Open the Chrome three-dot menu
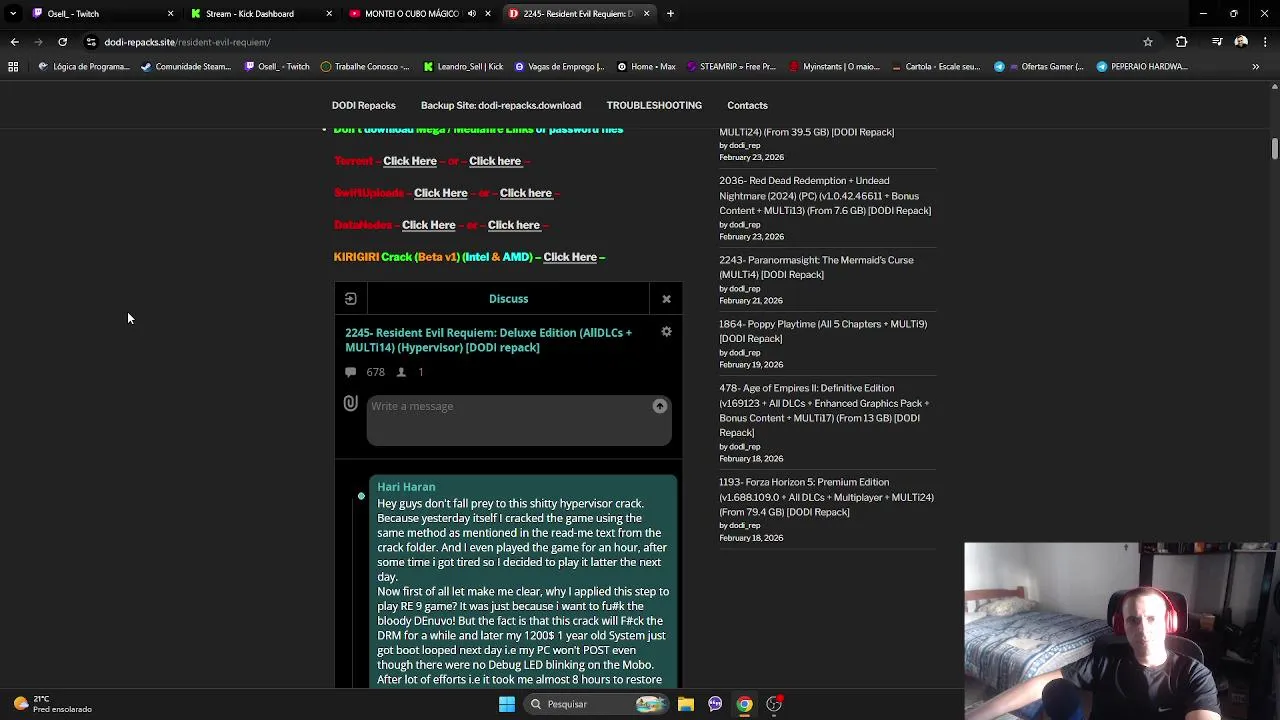 click(1265, 42)
